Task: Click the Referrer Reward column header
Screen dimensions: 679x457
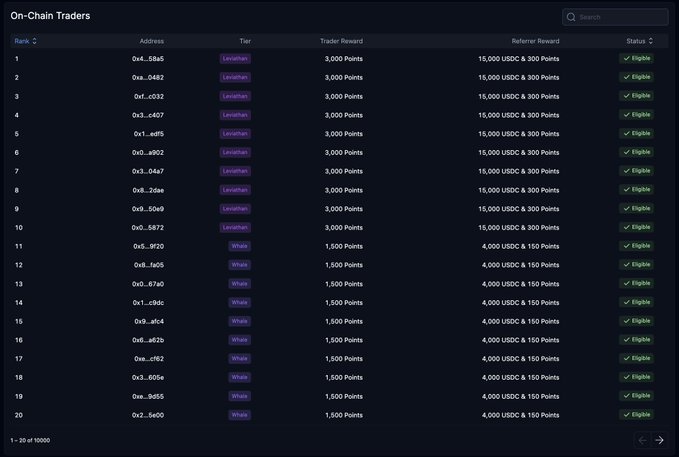Action: point(535,41)
